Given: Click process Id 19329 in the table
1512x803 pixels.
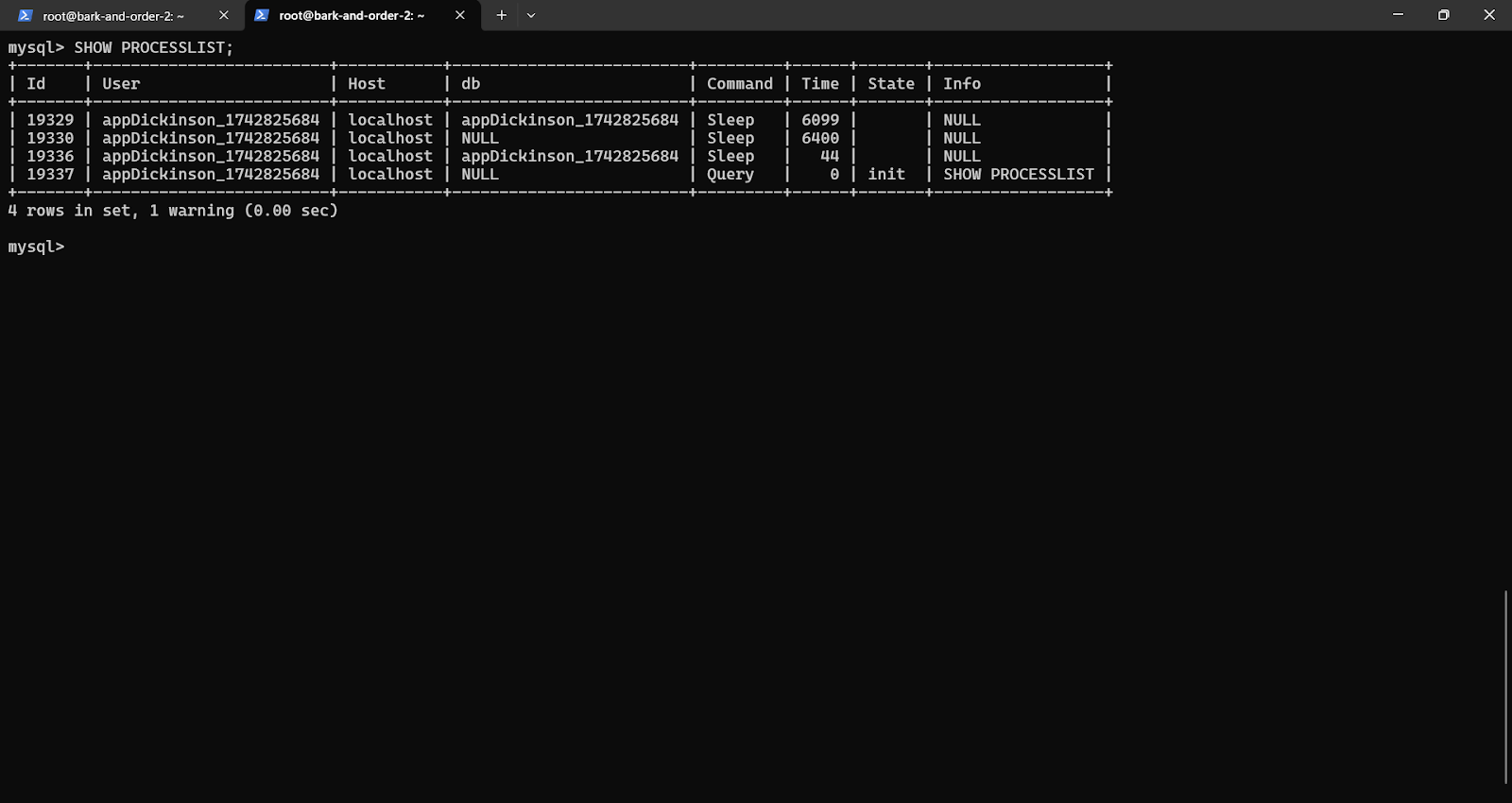Looking at the screenshot, I should pos(50,120).
